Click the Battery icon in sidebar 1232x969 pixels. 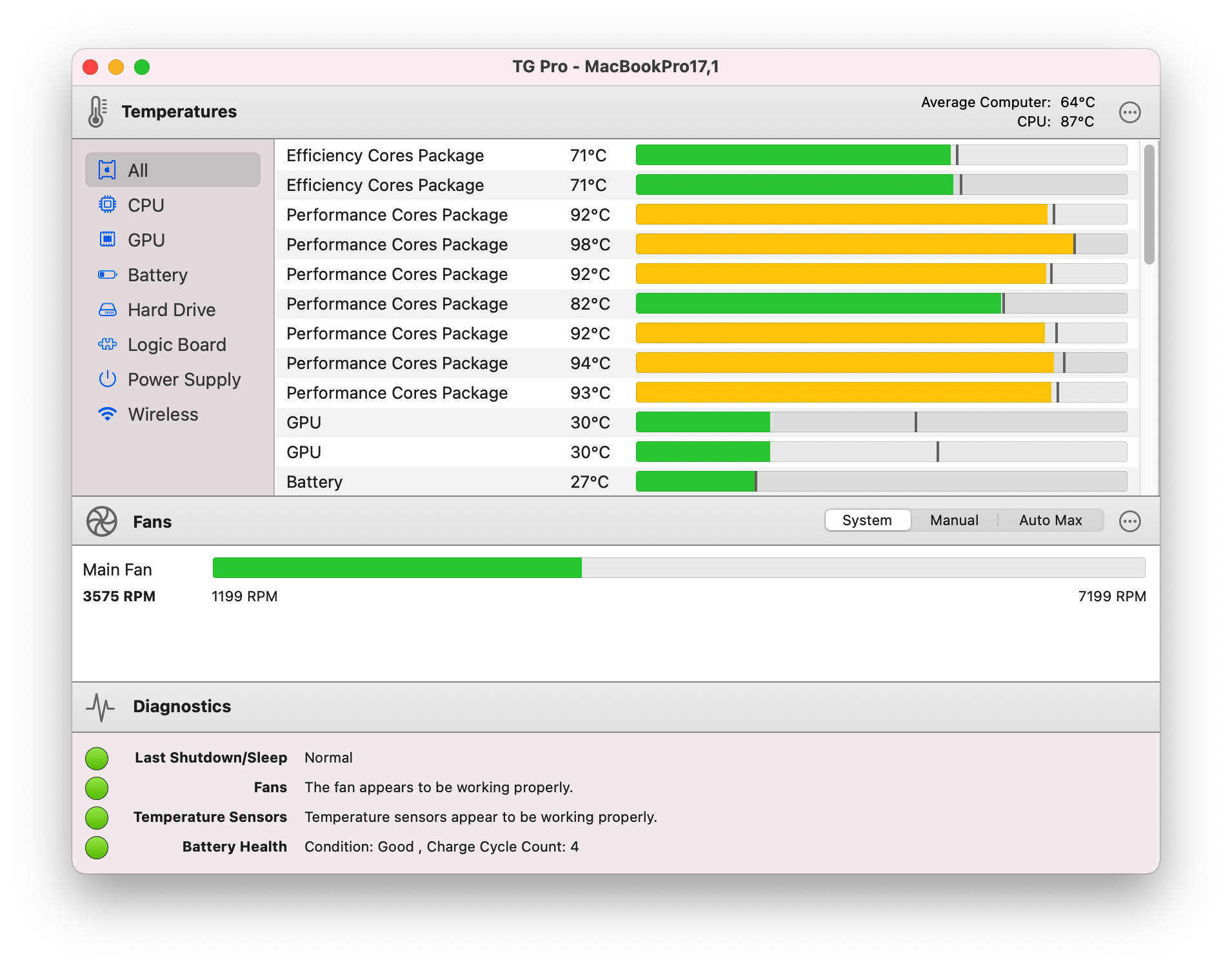[107, 275]
